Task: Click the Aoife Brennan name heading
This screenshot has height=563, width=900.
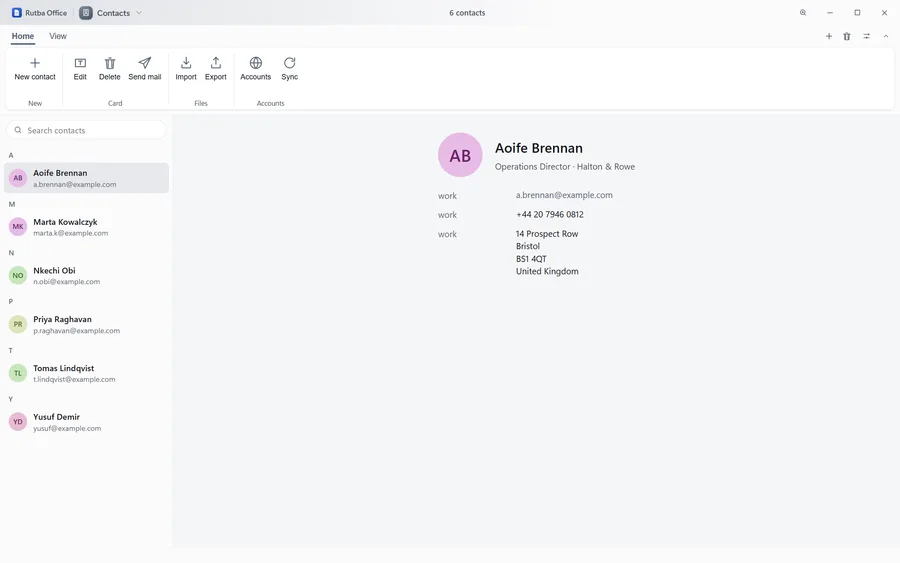Action: (x=538, y=148)
